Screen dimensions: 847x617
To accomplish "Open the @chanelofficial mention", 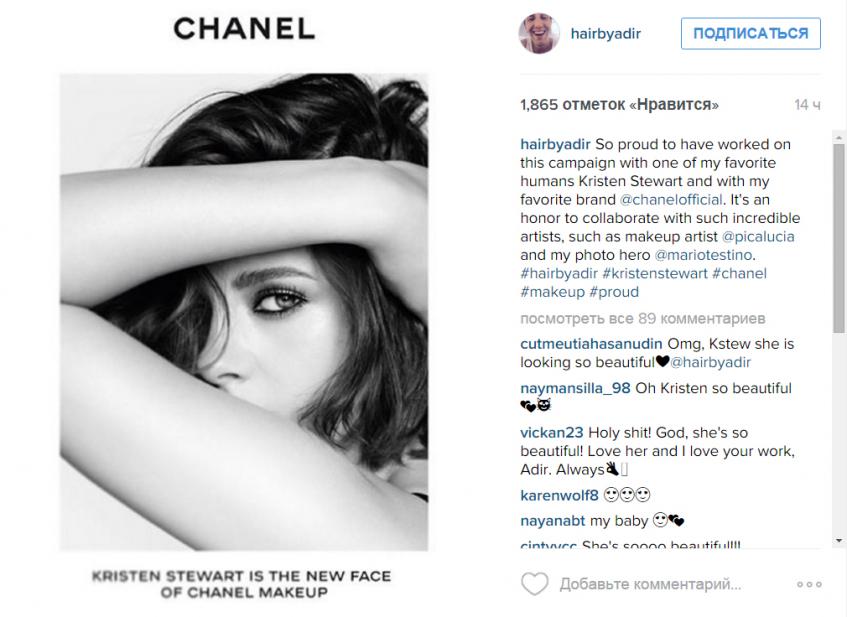I will (671, 200).
